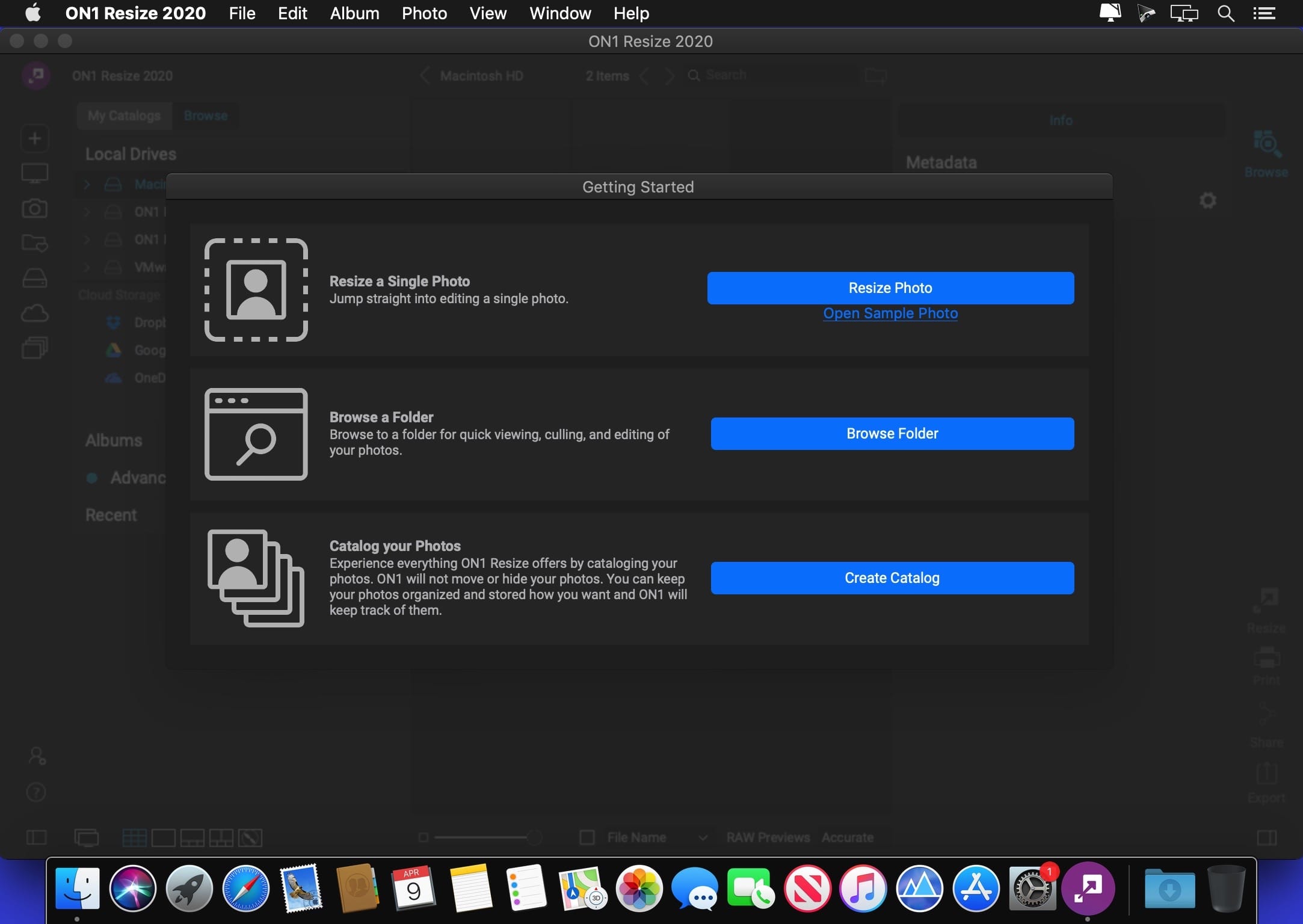This screenshot has width=1303, height=924.
Task: Select the local drives icon in left sidebar
Action: [x=35, y=278]
